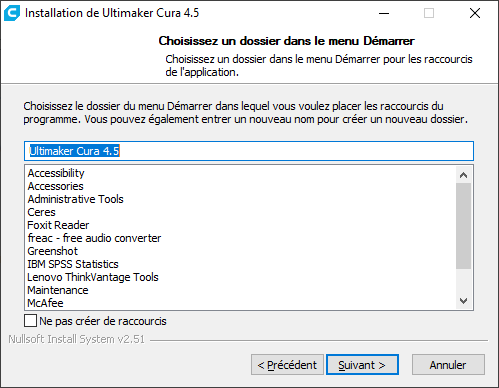Click the folder list scroll down arrow

(x=463, y=301)
